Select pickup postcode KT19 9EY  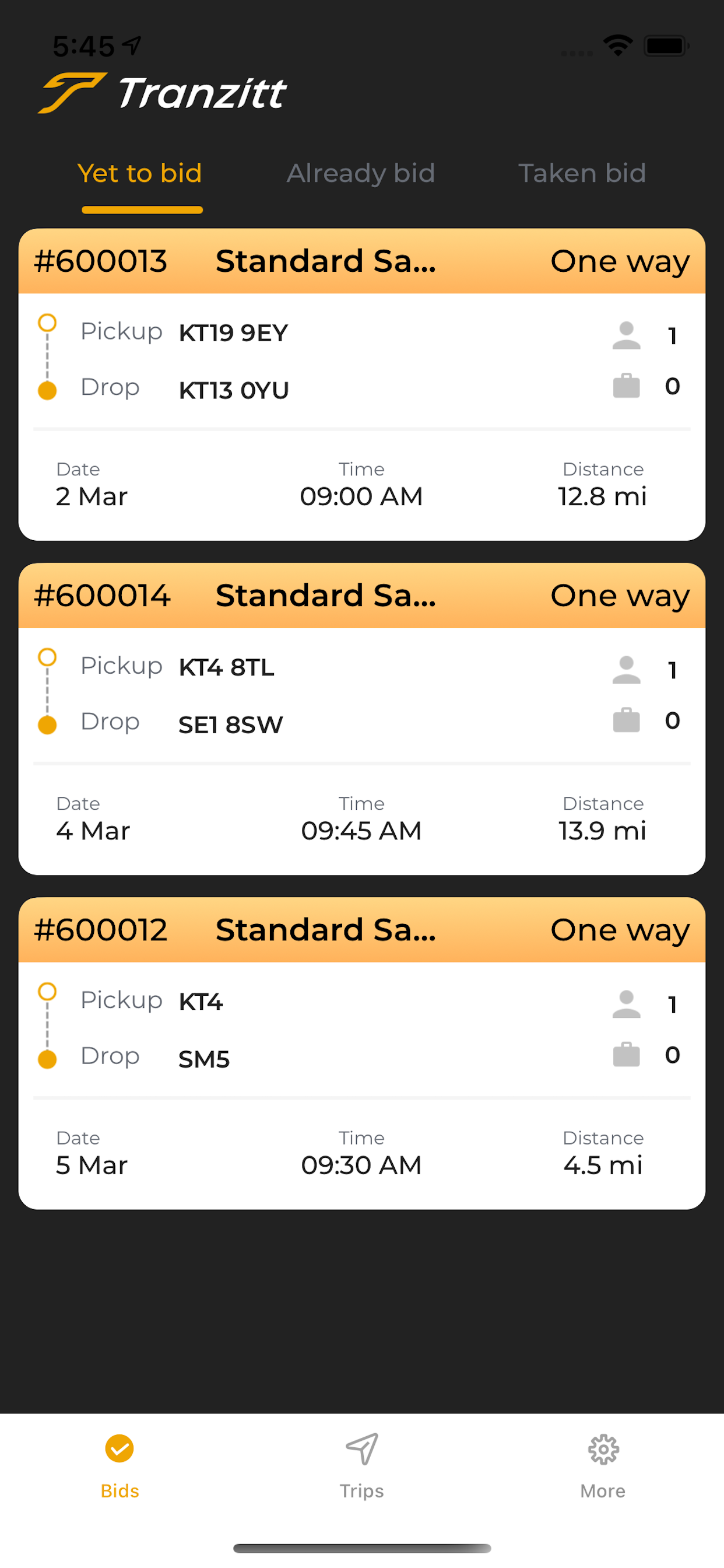tap(233, 333)
